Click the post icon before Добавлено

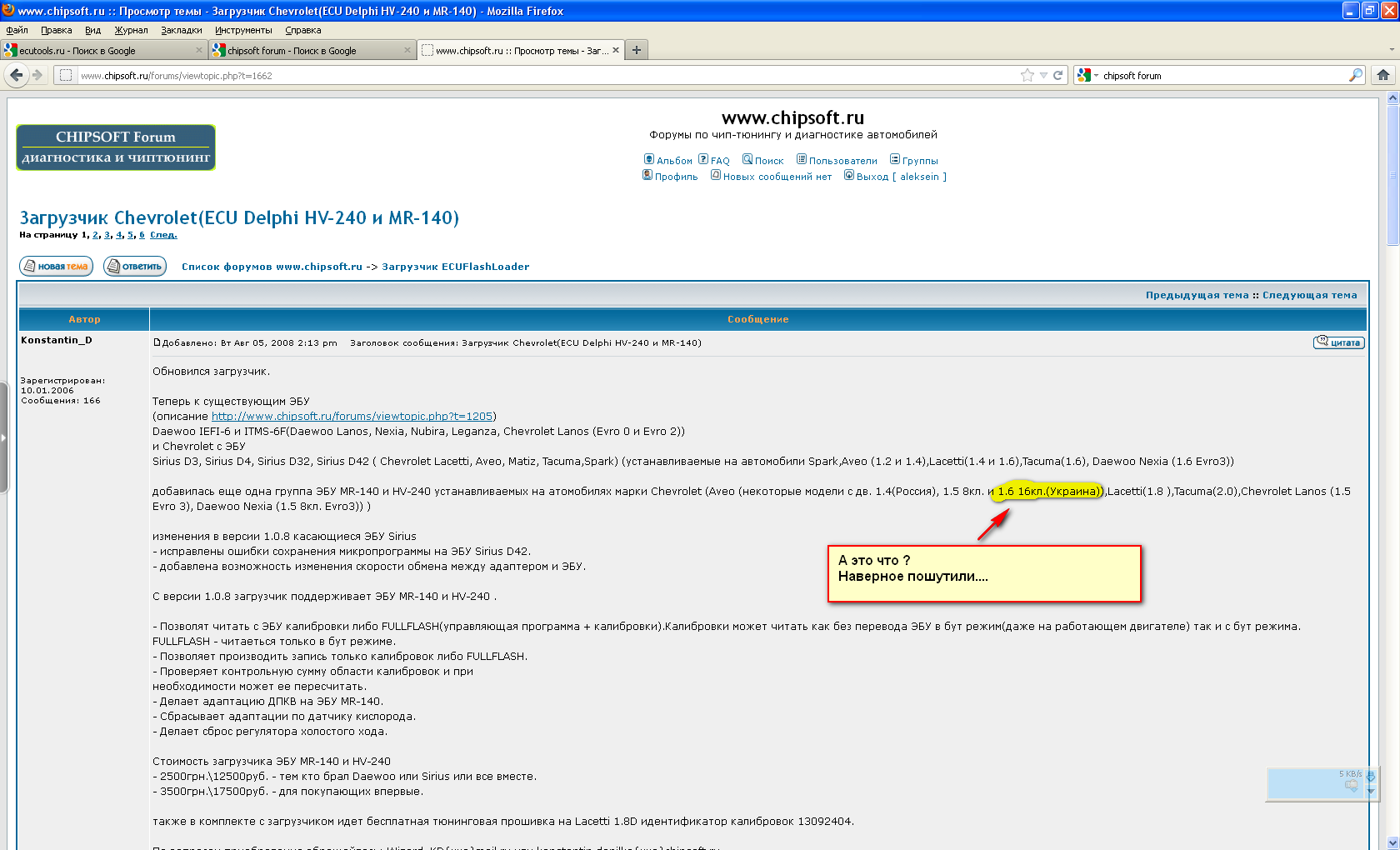(157, 342)
